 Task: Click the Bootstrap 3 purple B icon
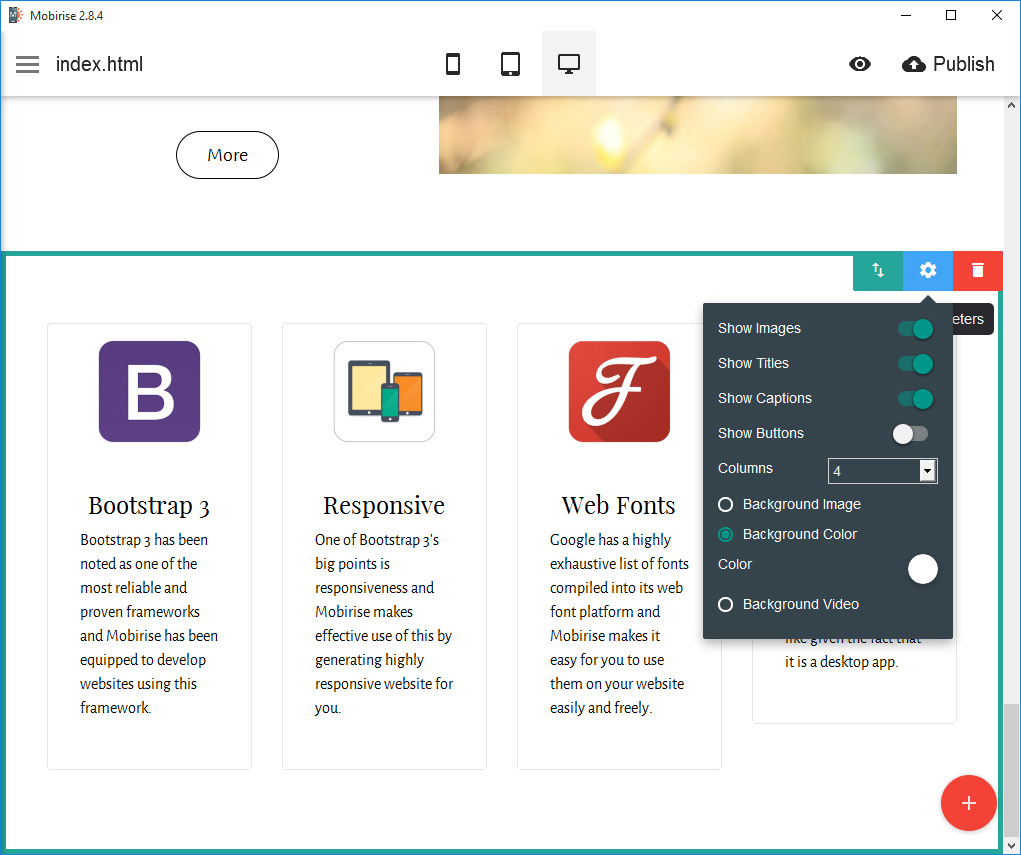(x=150, y=391)
